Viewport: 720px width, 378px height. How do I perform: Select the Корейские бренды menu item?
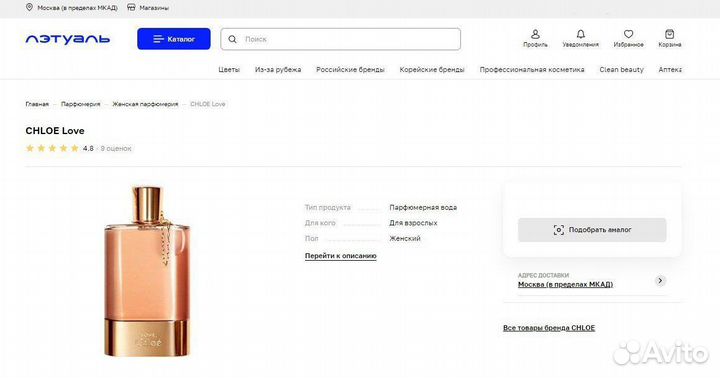click(x=432, y=70)
